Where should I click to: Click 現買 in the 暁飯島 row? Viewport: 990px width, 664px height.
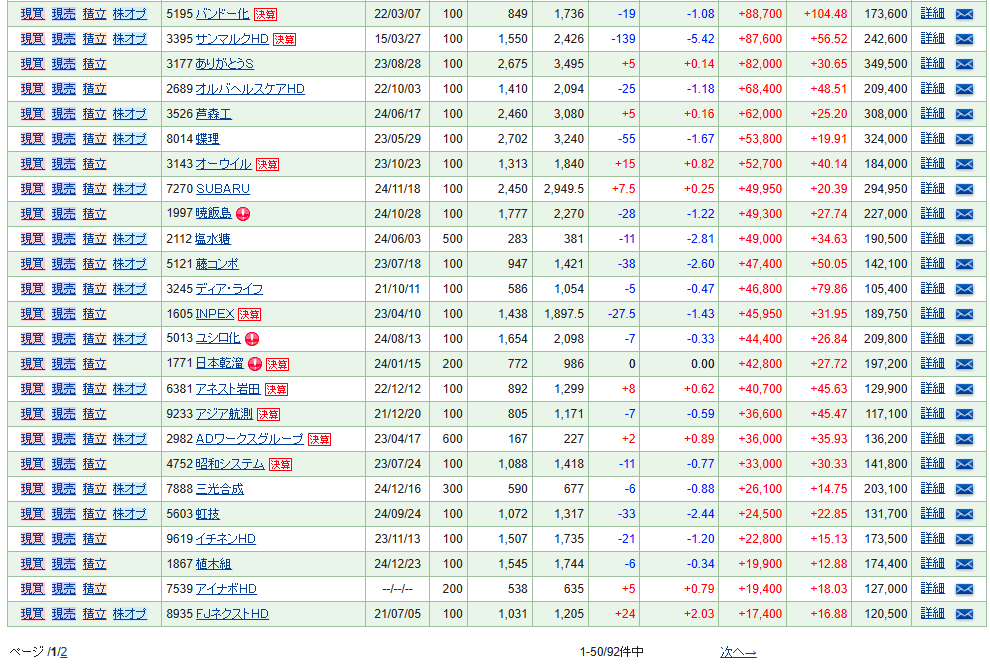coord(33,213)
